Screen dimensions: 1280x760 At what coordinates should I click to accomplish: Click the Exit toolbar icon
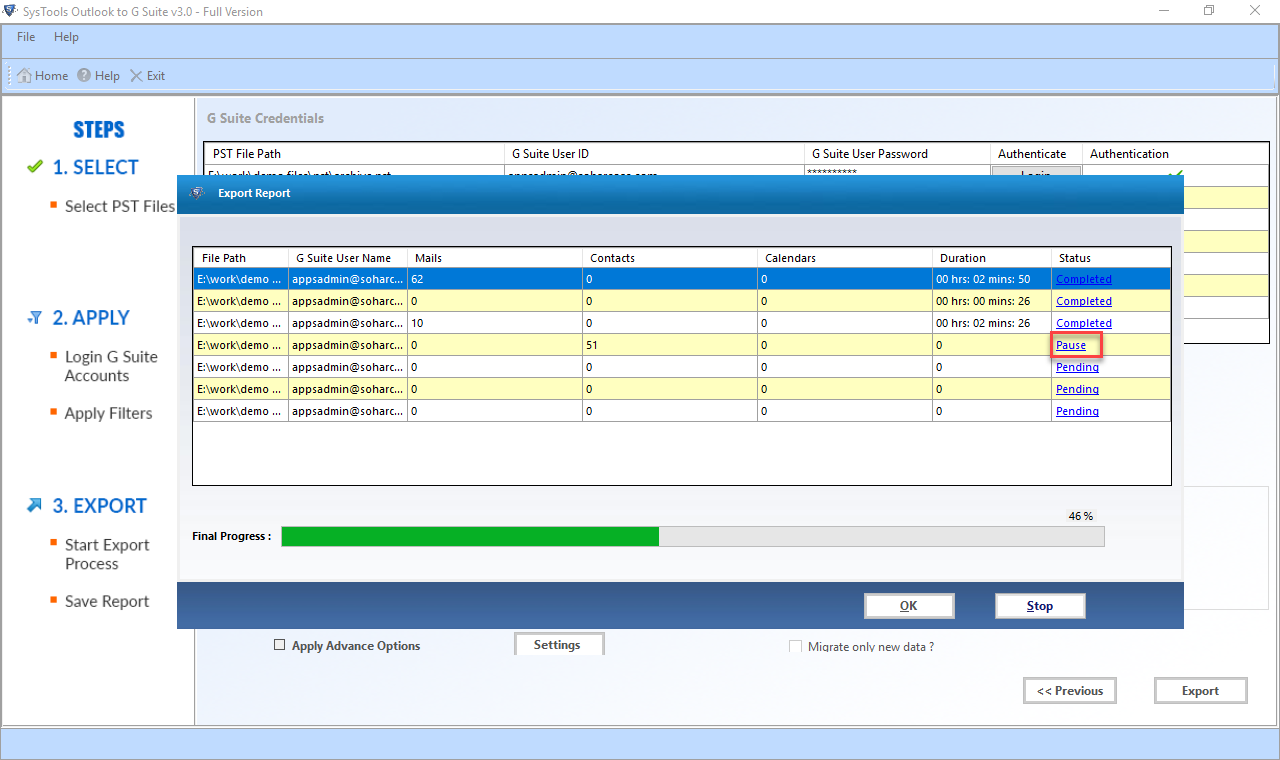pos(136,76)
